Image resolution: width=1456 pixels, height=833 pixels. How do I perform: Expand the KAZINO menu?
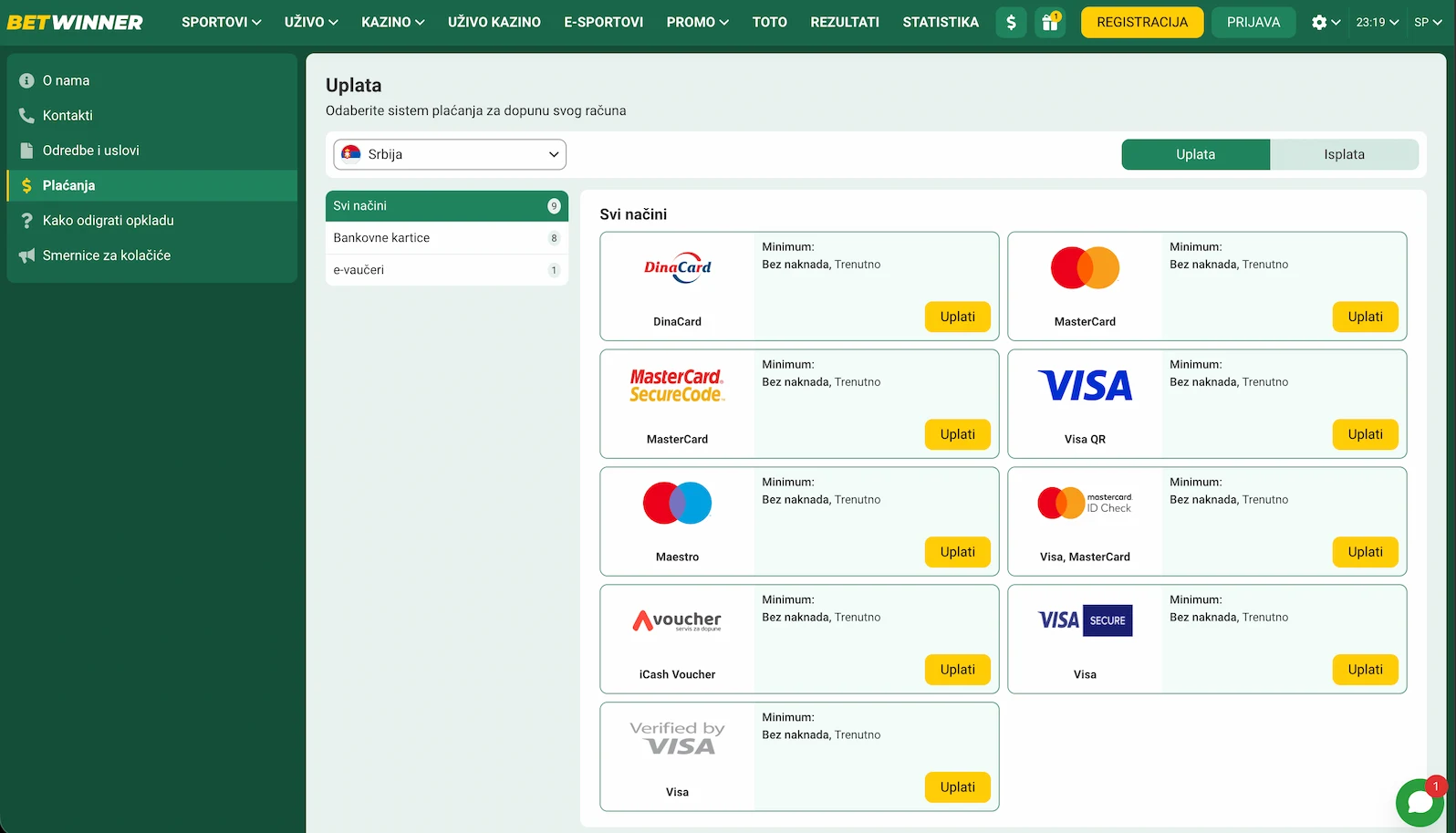coord(393,22)
